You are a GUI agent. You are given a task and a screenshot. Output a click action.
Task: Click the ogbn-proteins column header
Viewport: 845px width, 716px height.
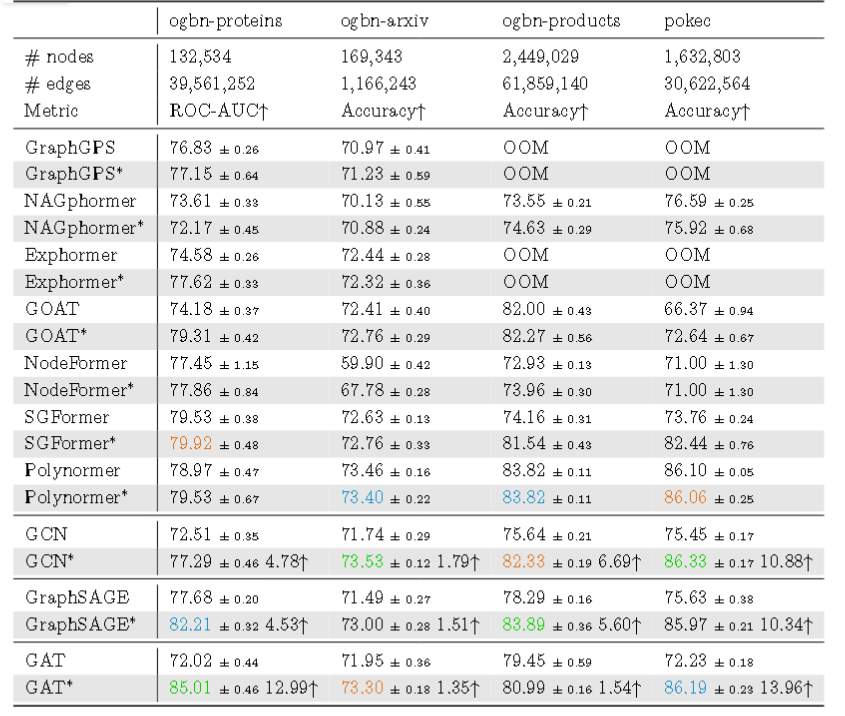click(x=227, y=20)
